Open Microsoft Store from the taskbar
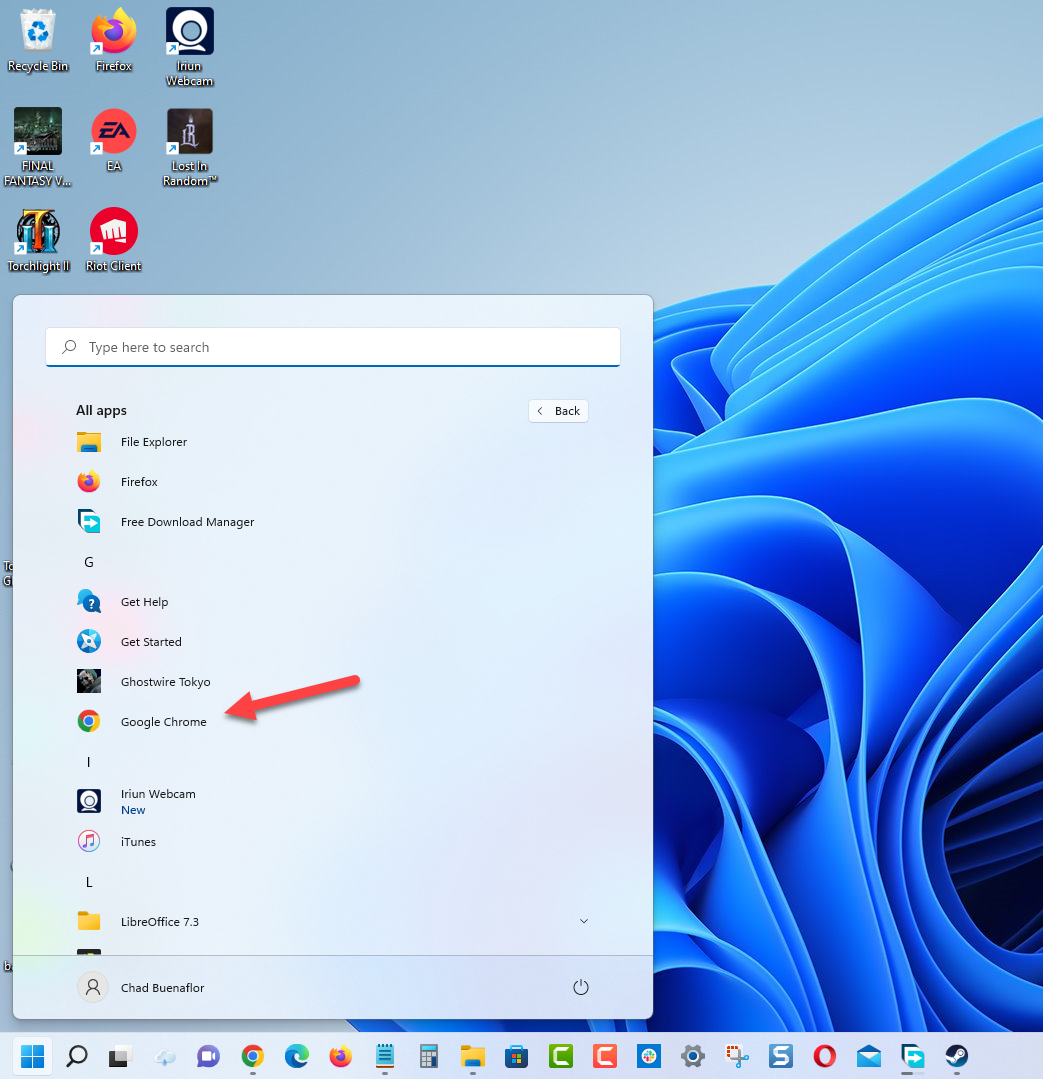The height and width of the screenshot is (1079, 1043). (517, 1056)
